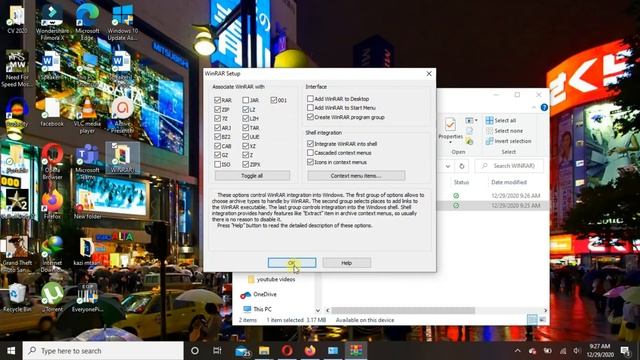Select the Recycle Bin icon
640x360 pixels.
(x=17, y=298)
